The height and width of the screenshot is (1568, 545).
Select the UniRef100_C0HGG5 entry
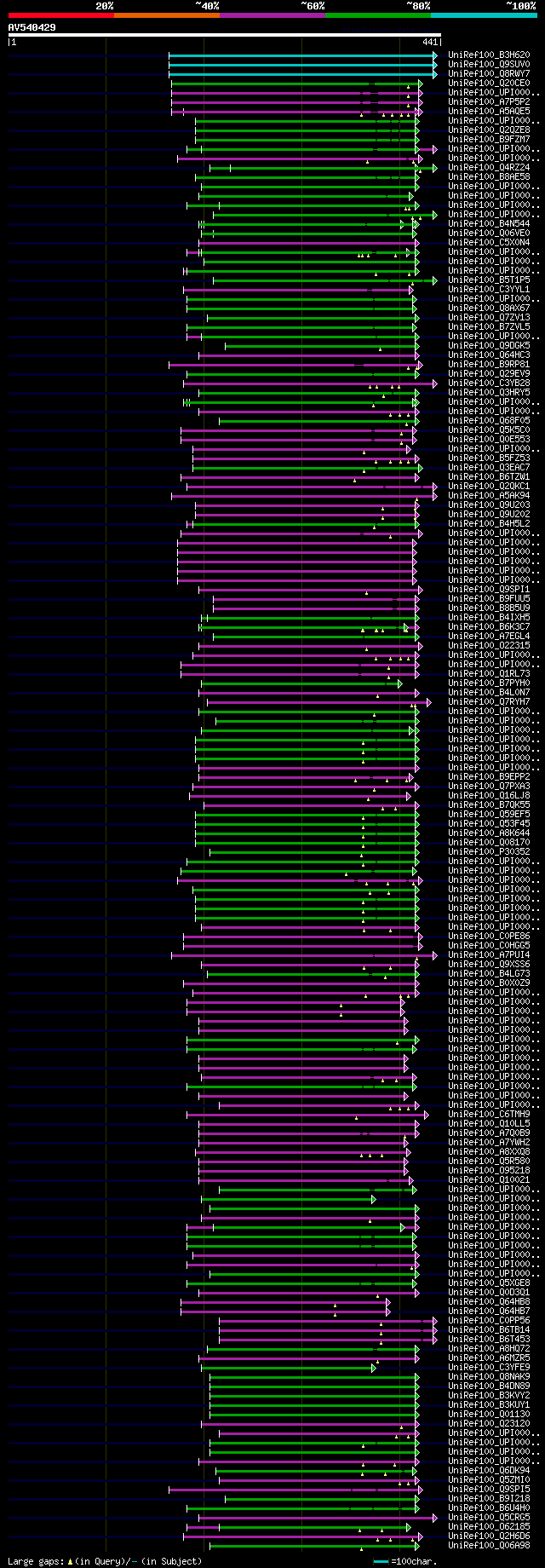[489, 946]
